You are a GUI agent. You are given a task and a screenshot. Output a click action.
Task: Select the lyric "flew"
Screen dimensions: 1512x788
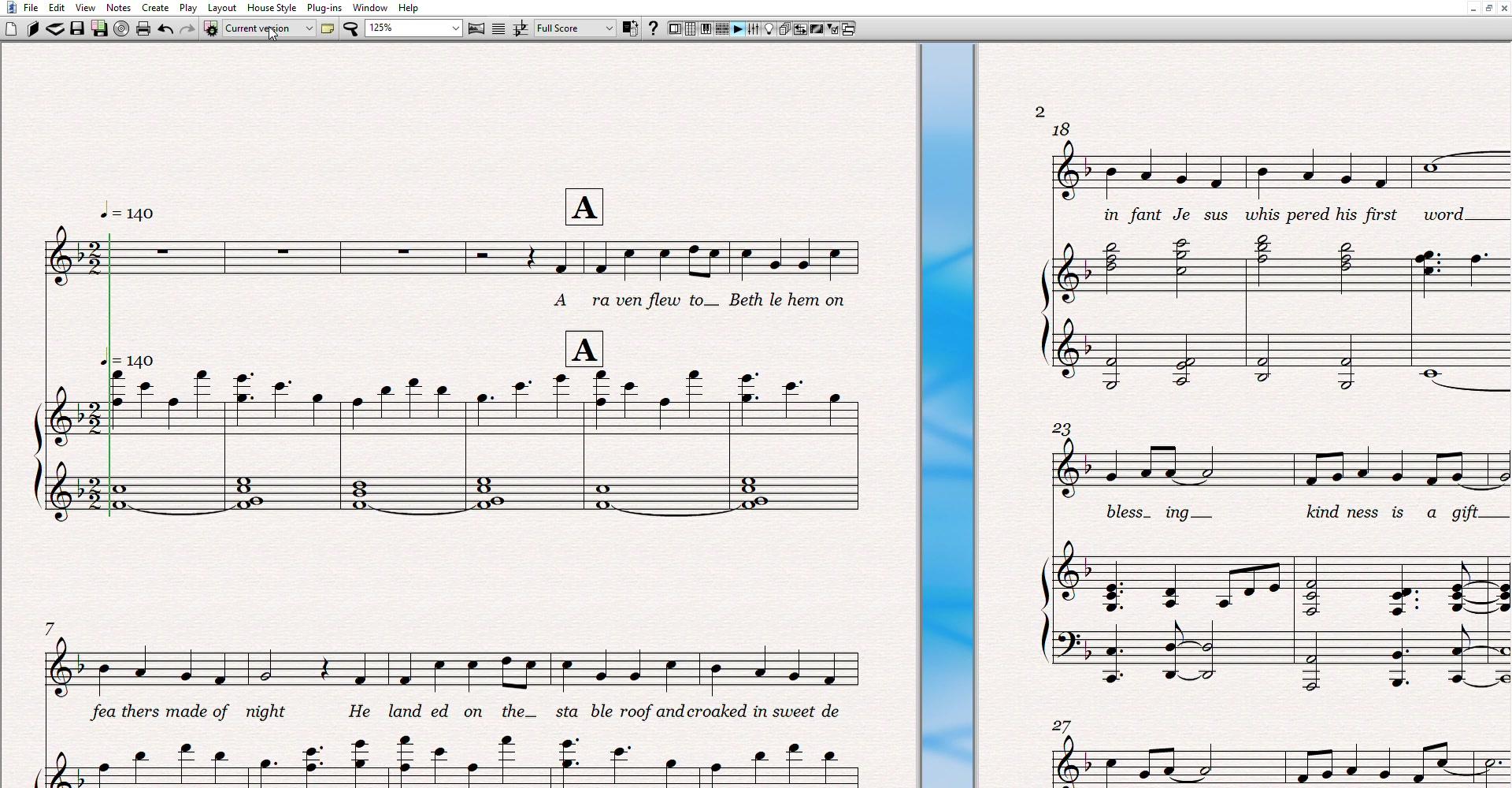pyautogui.click(x=664, y=300)
